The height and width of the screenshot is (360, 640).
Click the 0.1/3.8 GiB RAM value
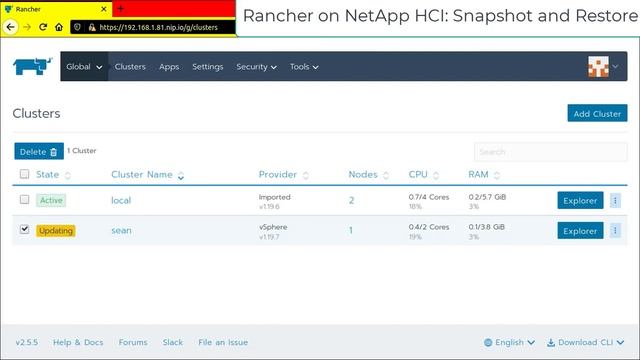click(x=487, y=227)
